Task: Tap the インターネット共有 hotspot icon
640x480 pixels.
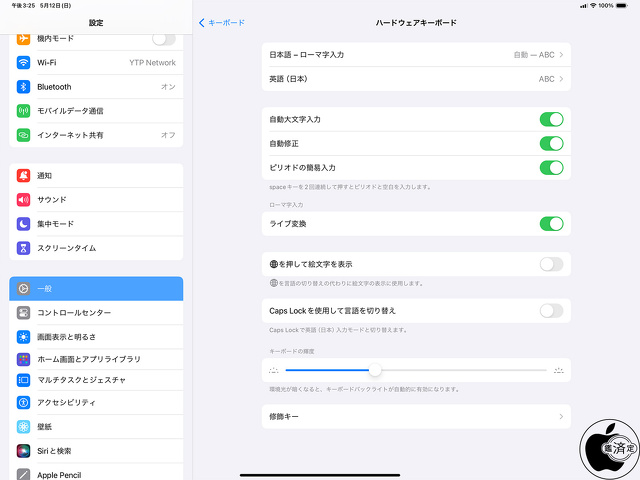Action: pos(23,135)
